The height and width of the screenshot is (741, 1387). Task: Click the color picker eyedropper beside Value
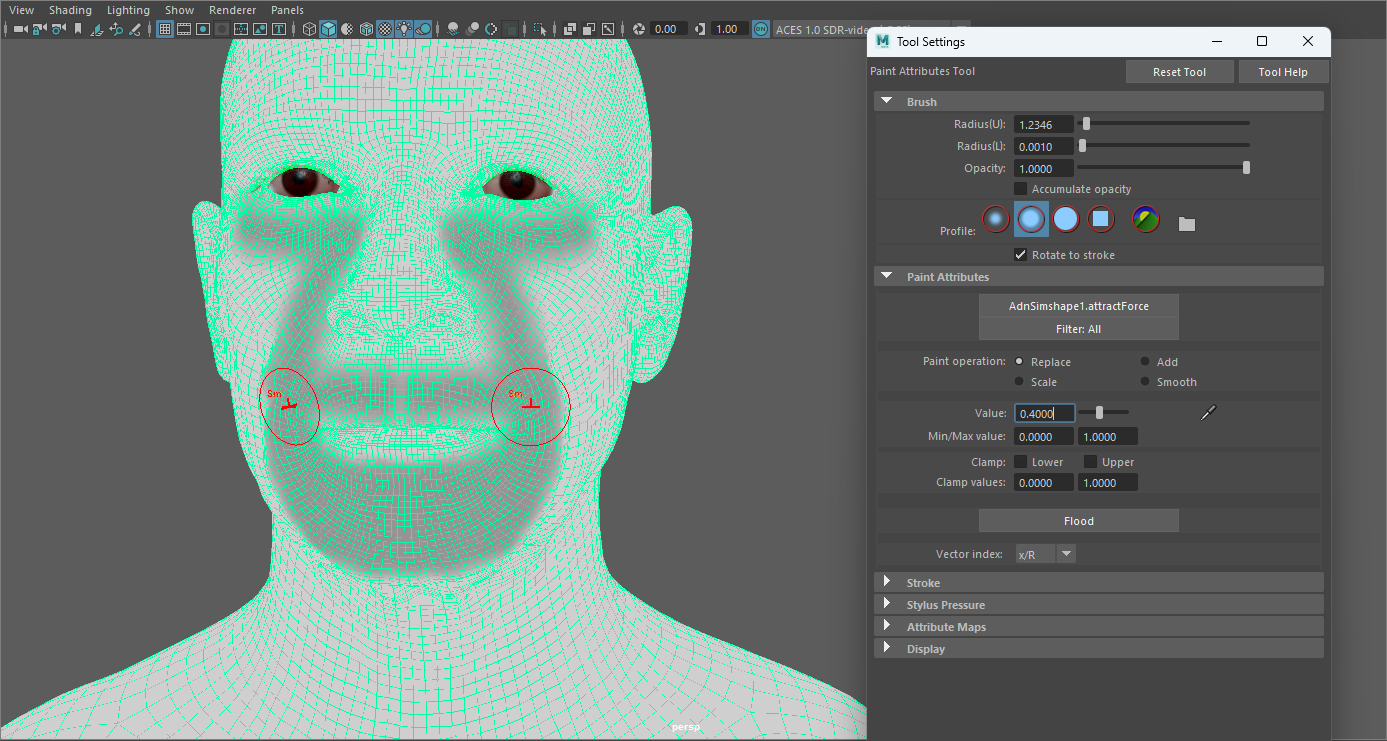pos(1207,413)
